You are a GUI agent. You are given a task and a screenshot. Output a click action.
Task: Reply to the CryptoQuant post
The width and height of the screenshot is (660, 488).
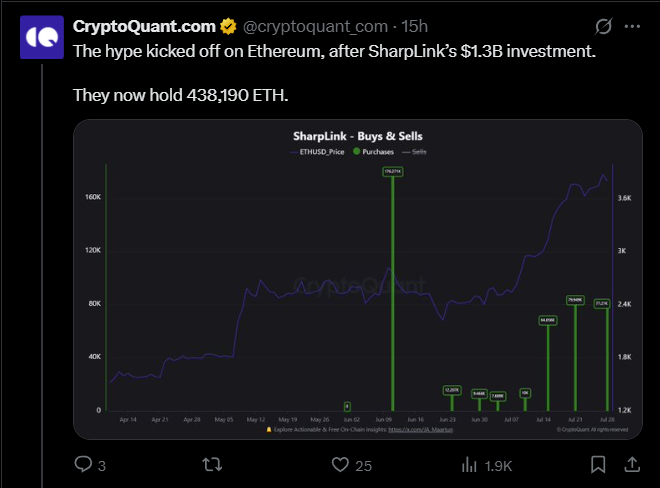[83, 464]
